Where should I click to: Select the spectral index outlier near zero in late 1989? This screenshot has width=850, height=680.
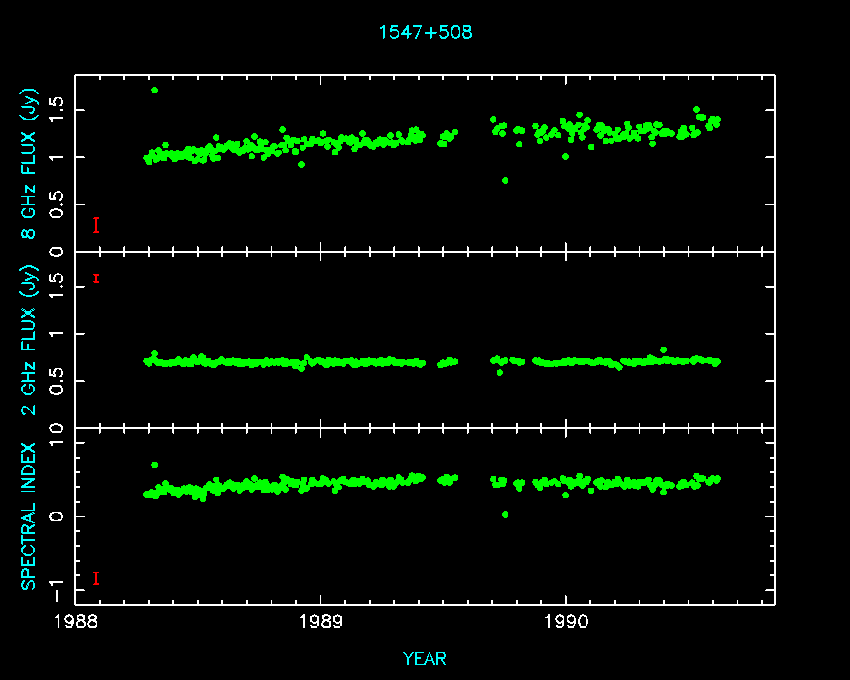pyautogui.click(x=505, y=514)
